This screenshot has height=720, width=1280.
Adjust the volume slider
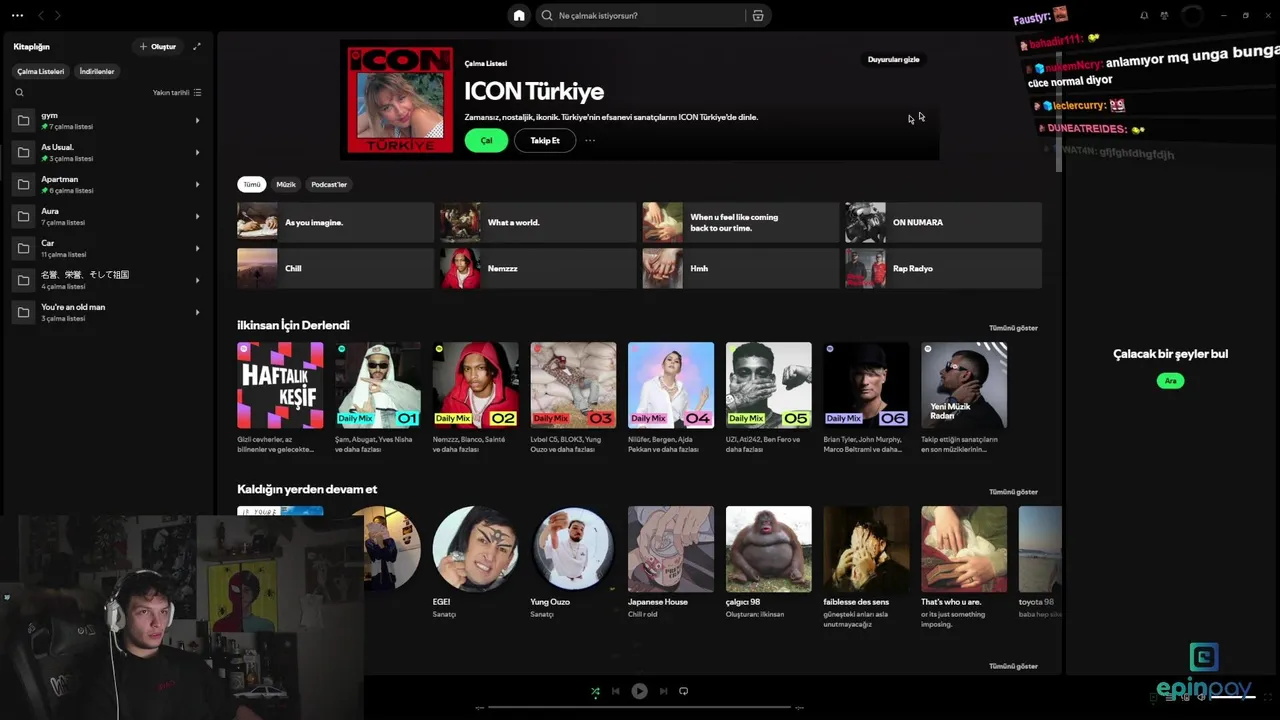[1231, 697]
